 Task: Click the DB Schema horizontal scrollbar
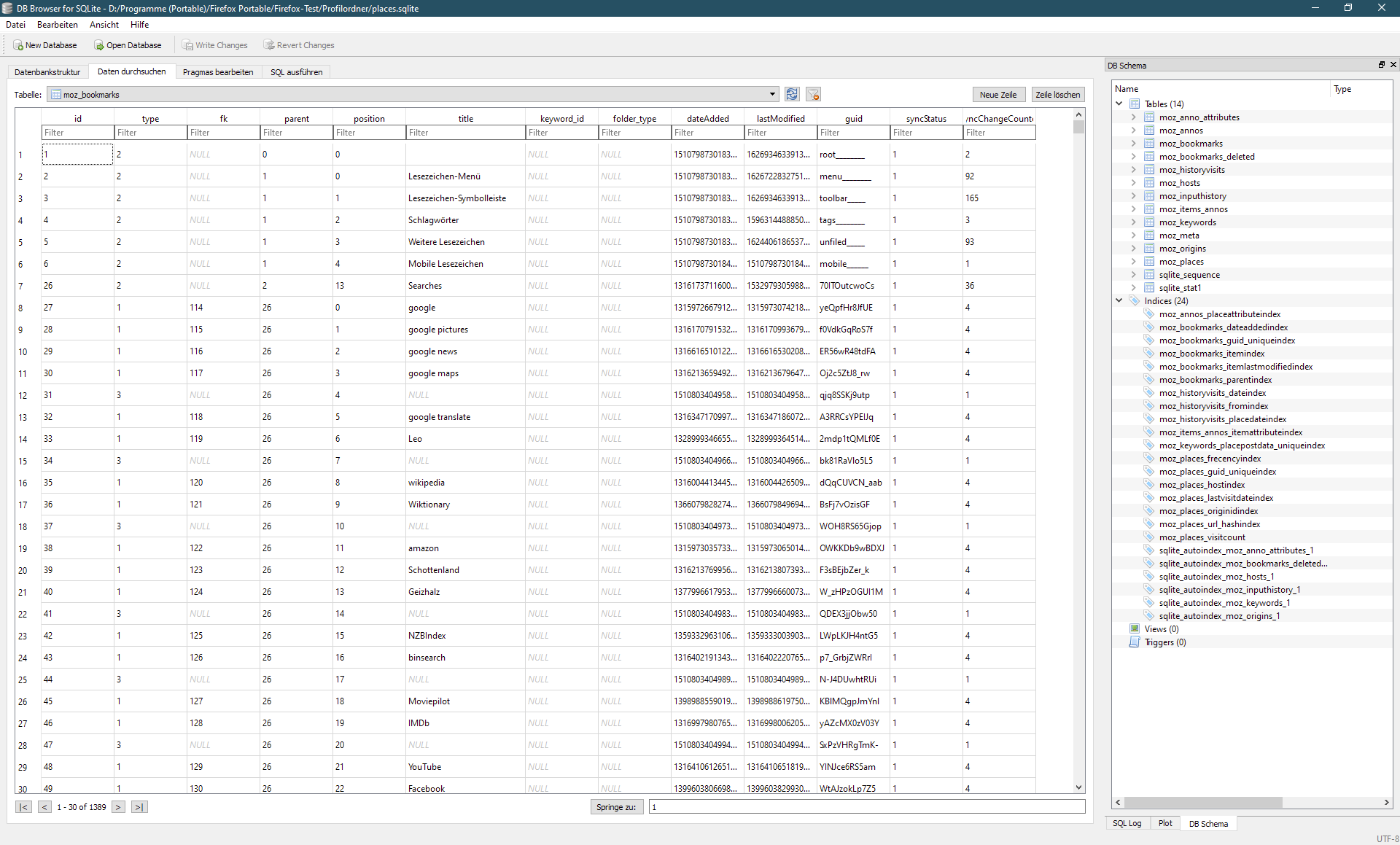(x=1203, y=802)
